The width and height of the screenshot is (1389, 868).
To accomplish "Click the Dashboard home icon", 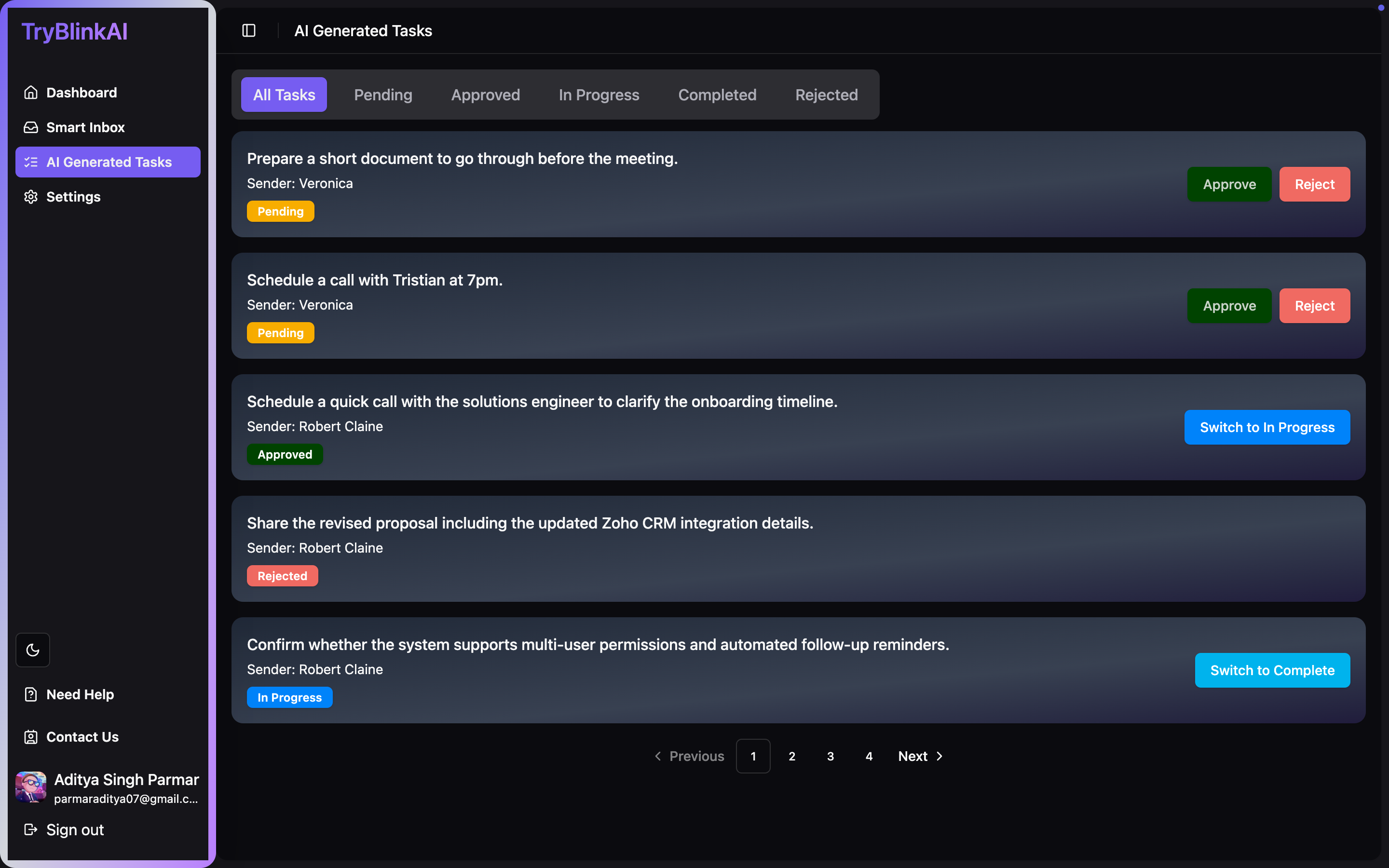I will (31, 93).
